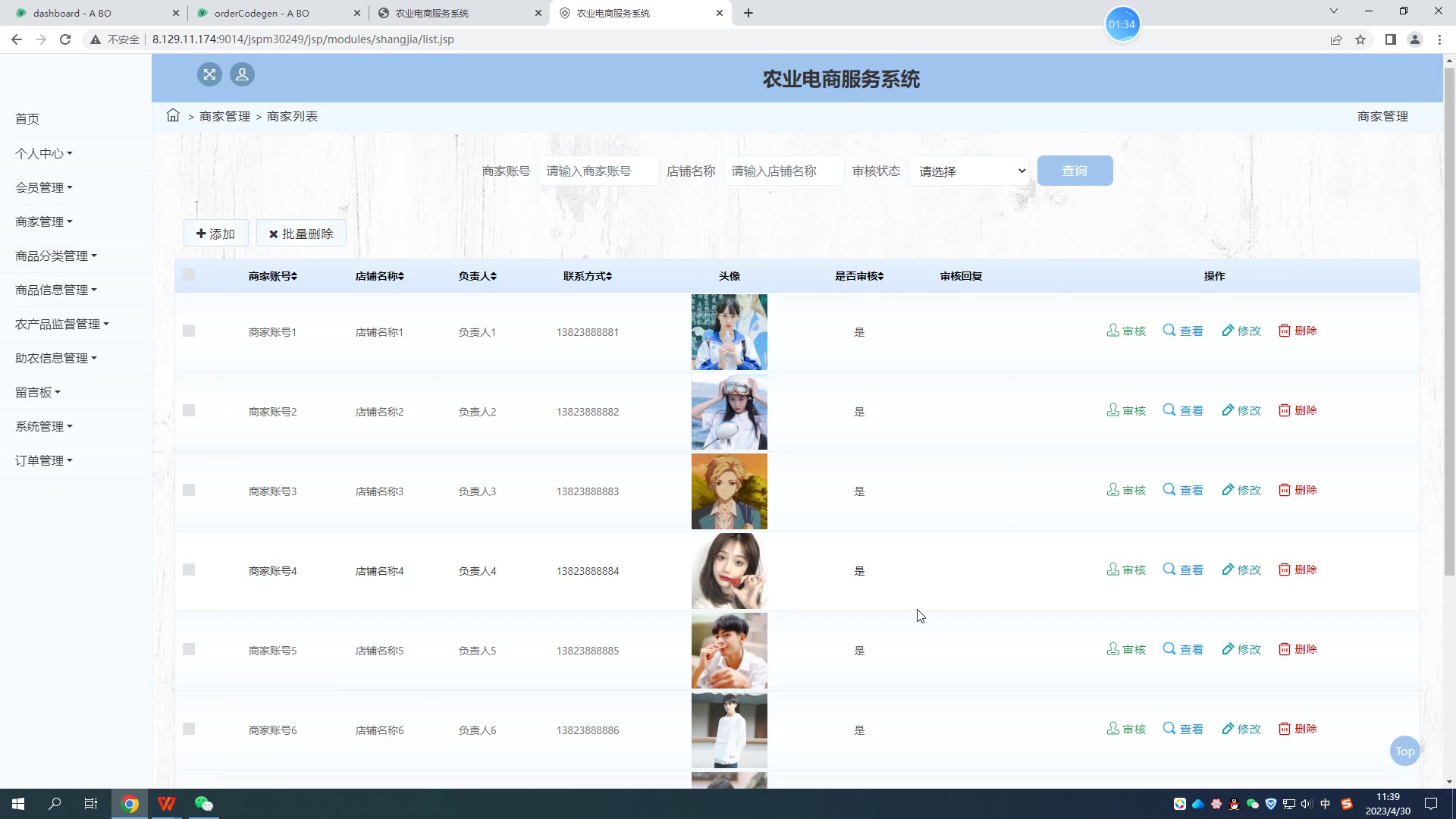Click 审核 icon for 商家账号1 row
The width and height of the screenshot is (1456, 819).
click(x=1113, y=331)
